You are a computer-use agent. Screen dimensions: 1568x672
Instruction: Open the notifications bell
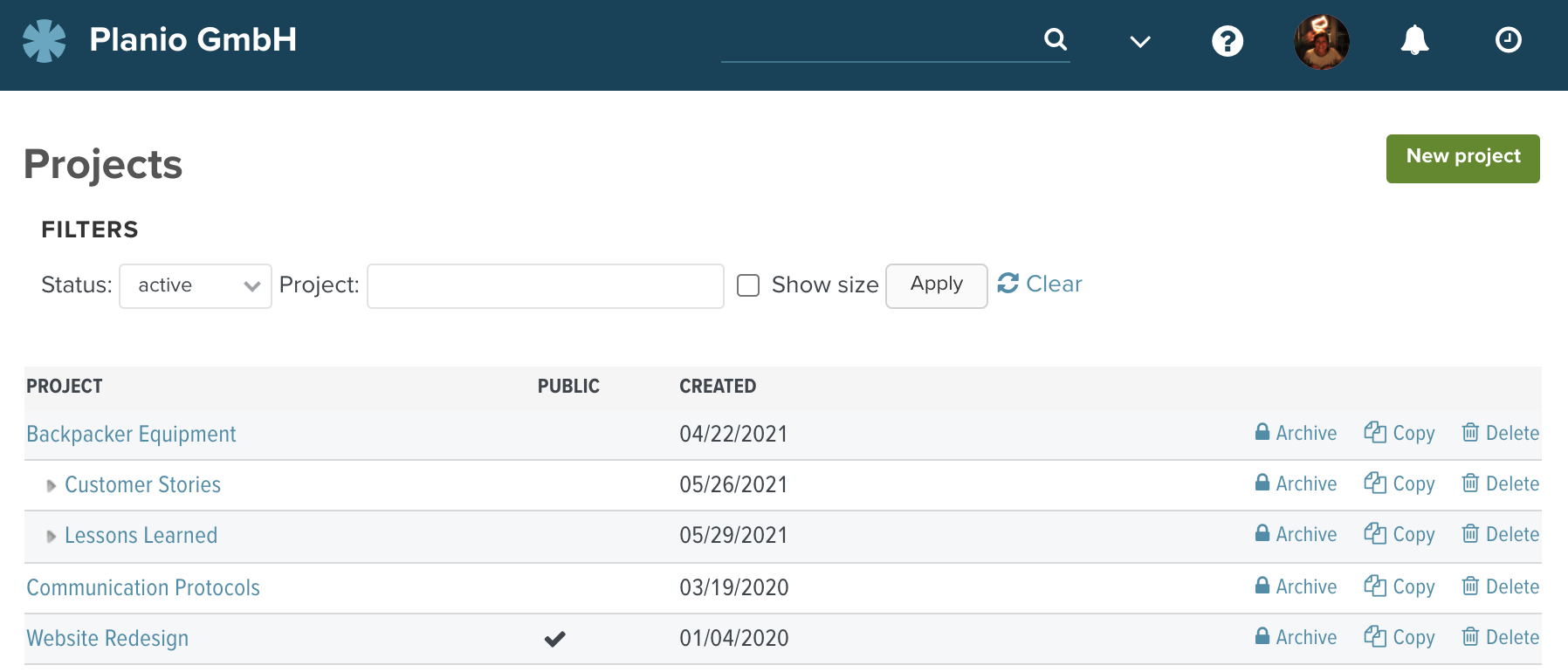pos(1414,40)
